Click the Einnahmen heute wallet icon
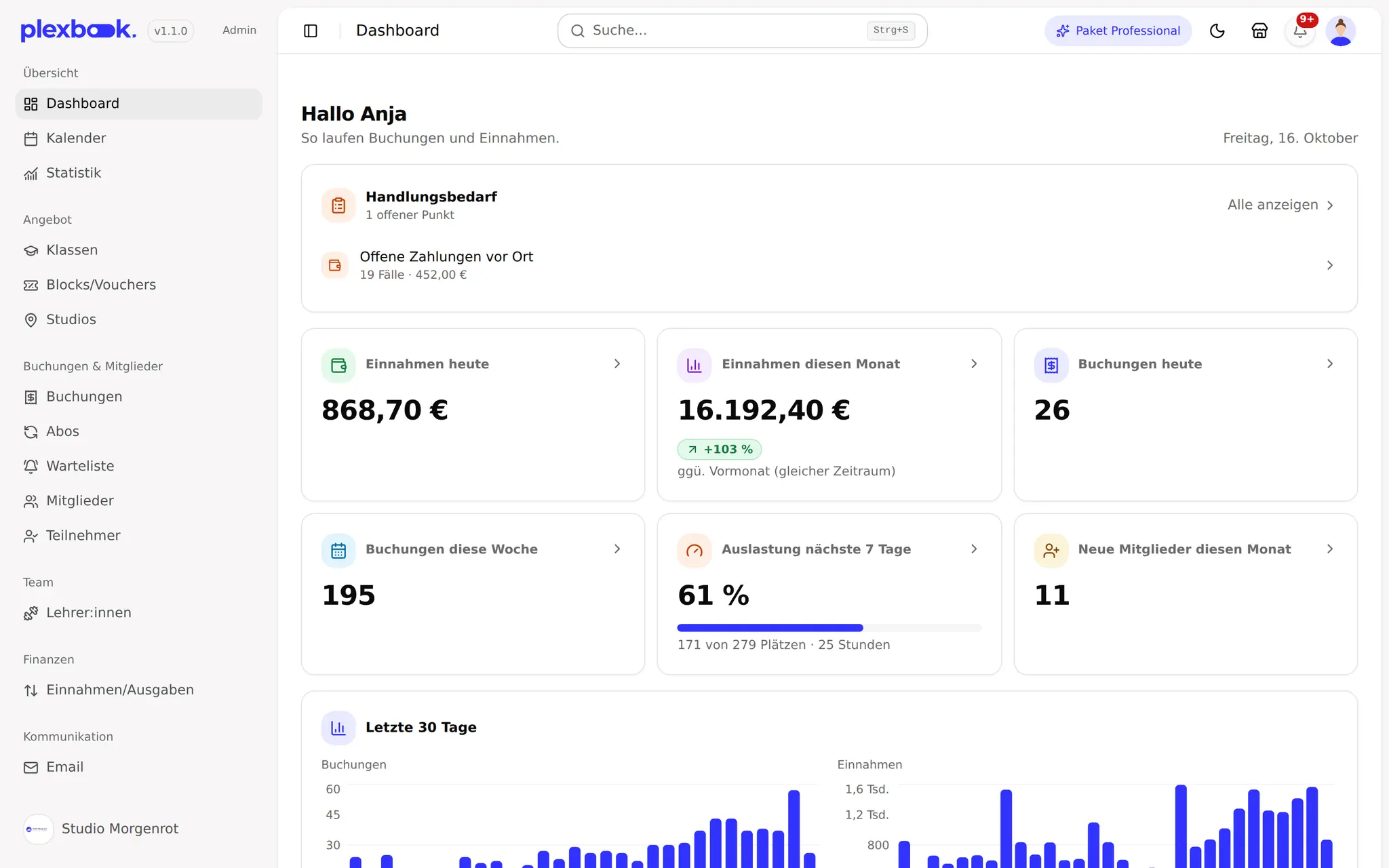The image size is (1389, 868). pos(338,366)
